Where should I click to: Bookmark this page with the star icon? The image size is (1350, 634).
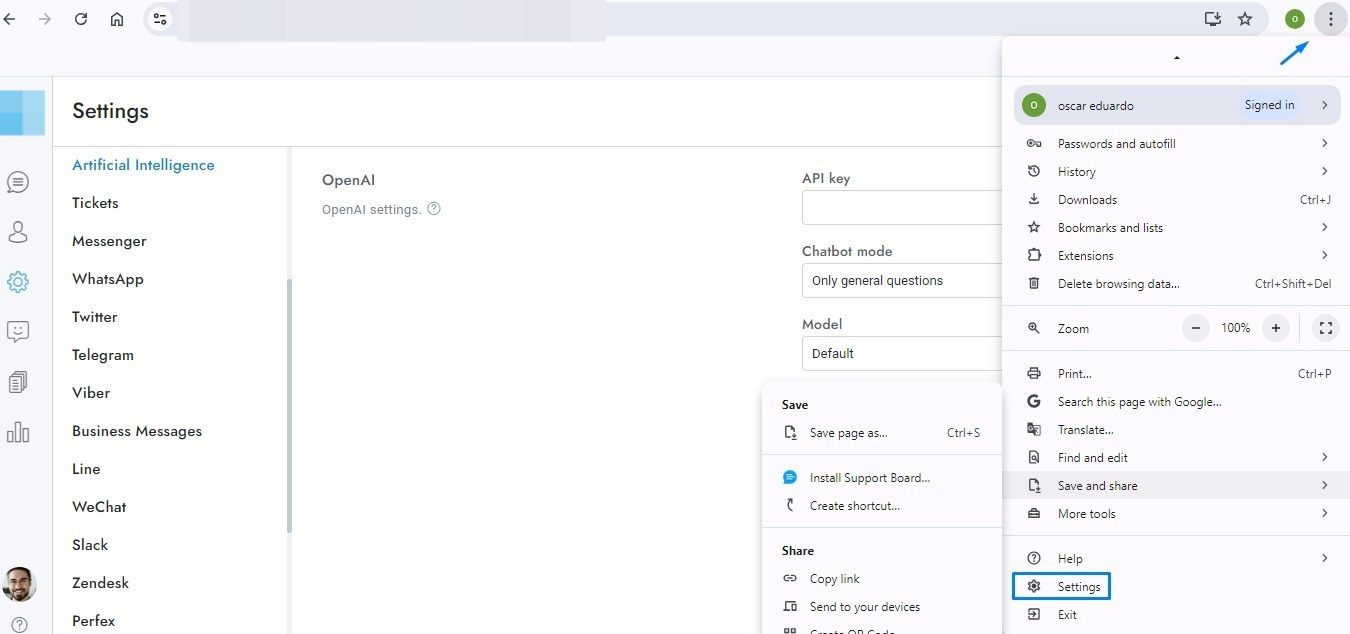[x=1245, y=19]
